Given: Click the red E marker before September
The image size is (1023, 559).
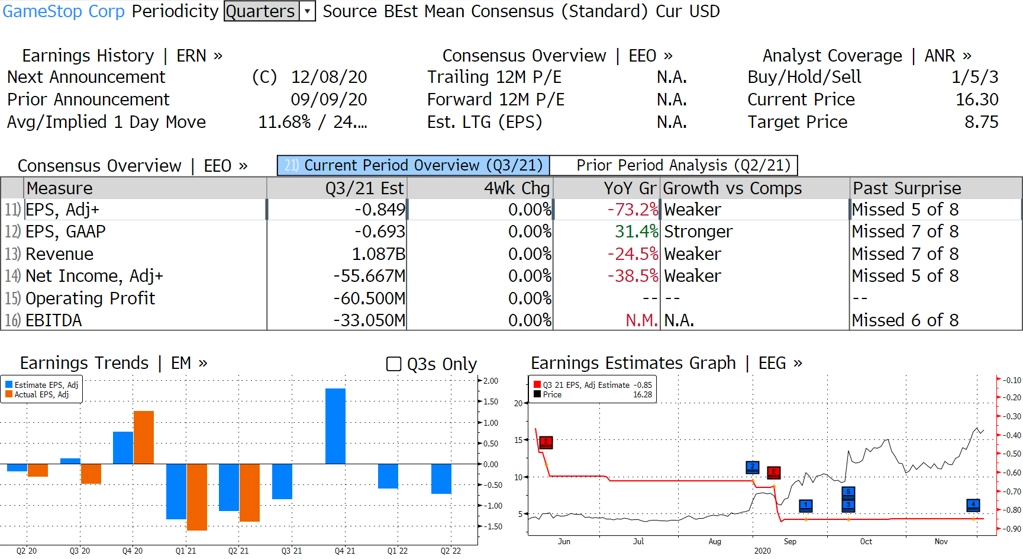Looking at the screenshot, I should [774, 472].
